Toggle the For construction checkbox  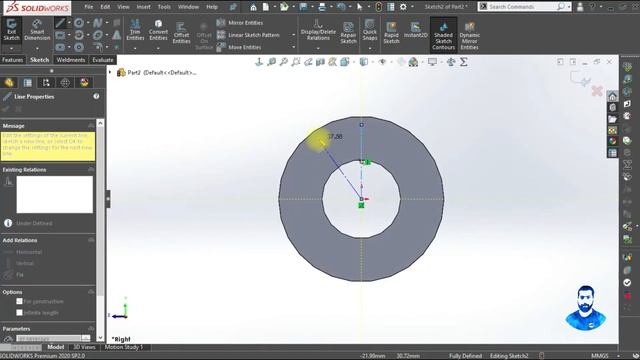[19, 301]
